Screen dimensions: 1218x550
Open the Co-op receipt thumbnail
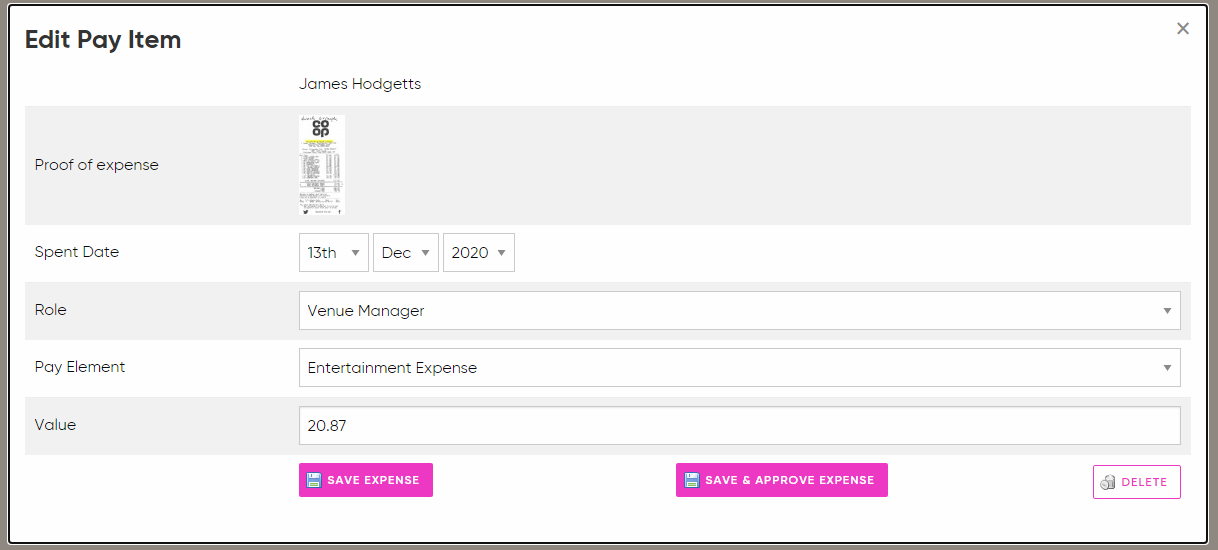coord(322,165)
